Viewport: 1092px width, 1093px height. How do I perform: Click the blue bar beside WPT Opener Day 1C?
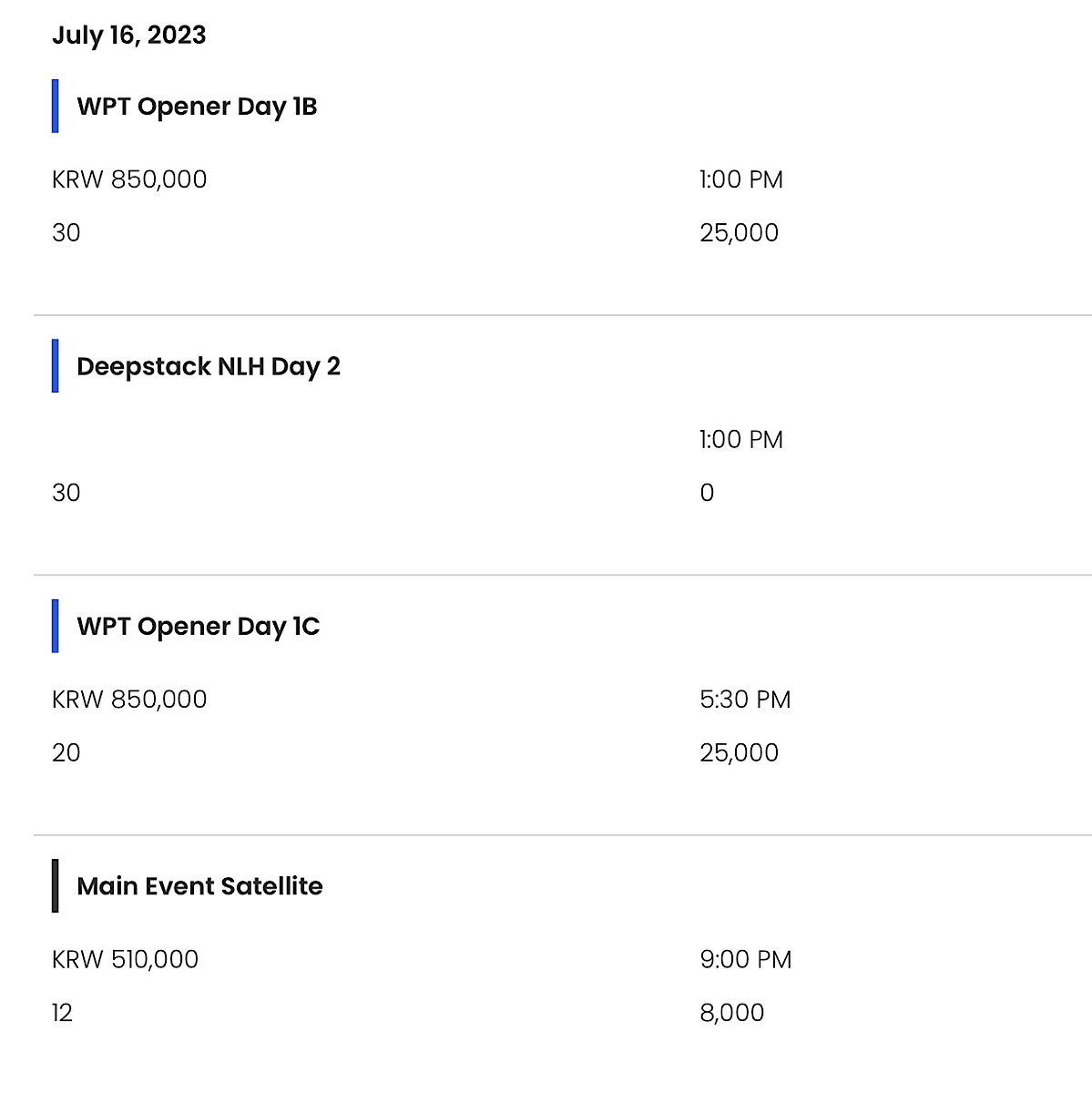[56, 627]
